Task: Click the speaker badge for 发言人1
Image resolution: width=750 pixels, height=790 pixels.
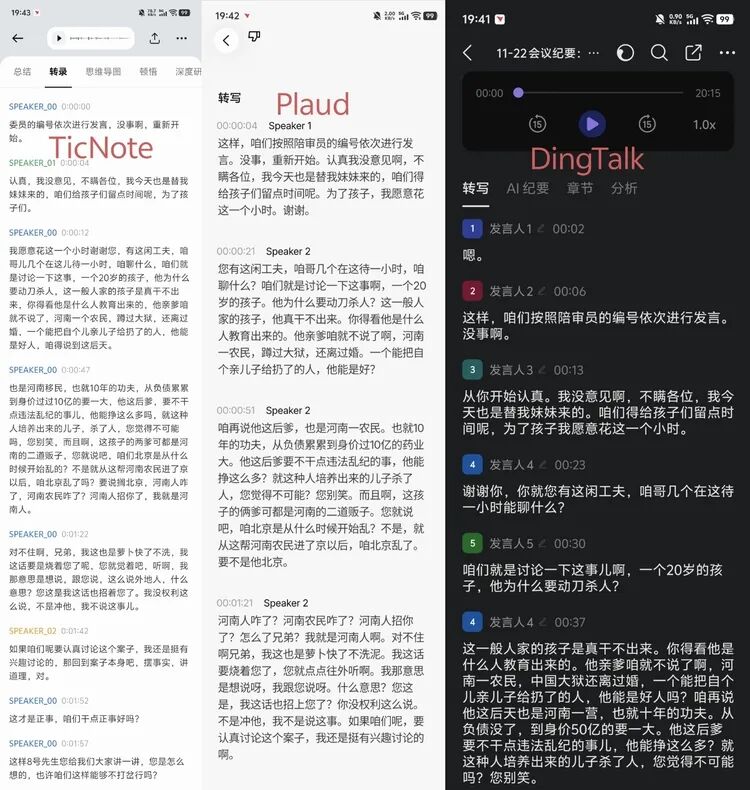Action: click(x=472, y=229)
